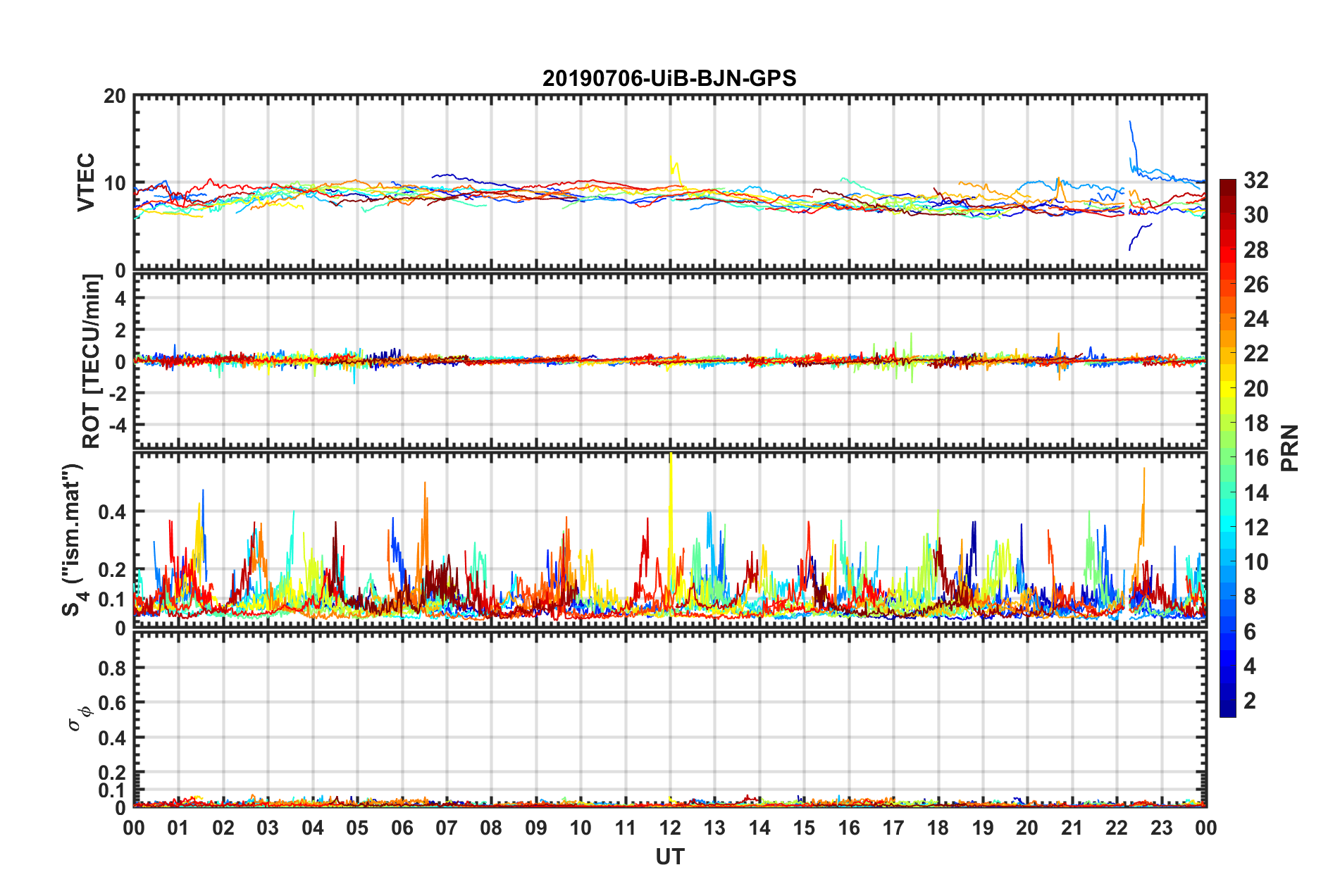Click x-axis tick label 01

pyautogui.click(x=178, y=828)
